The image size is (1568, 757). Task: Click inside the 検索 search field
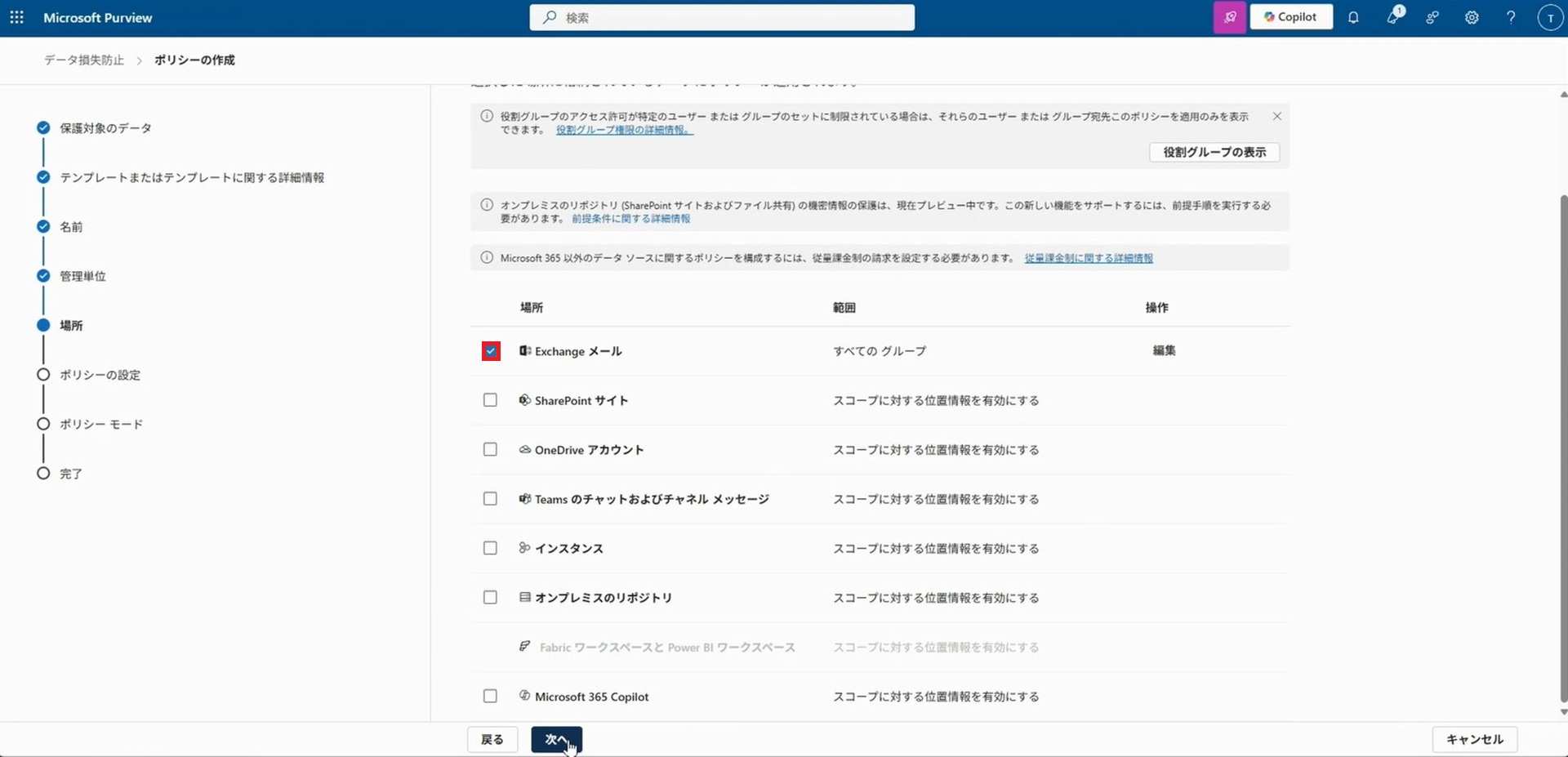click(x=721, y=17)
